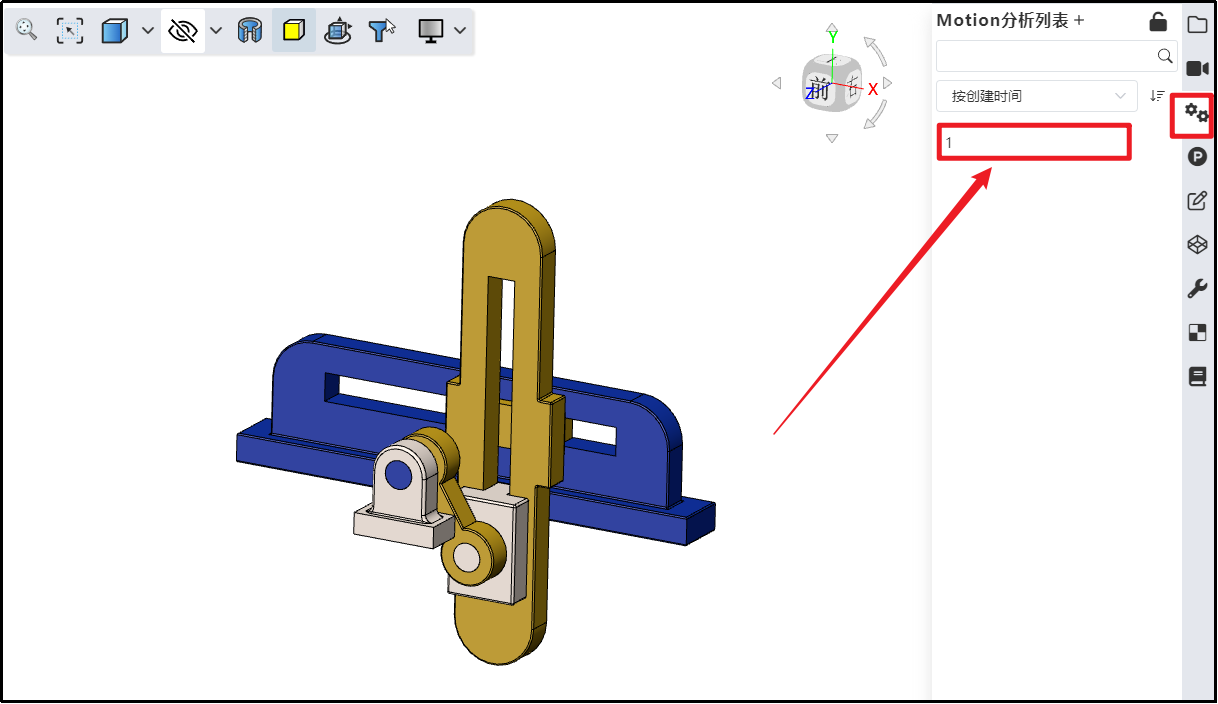Open the 按创建时间 sort dropdown
Viewport: 1218px width, 704px height.
click(1036, 96)
